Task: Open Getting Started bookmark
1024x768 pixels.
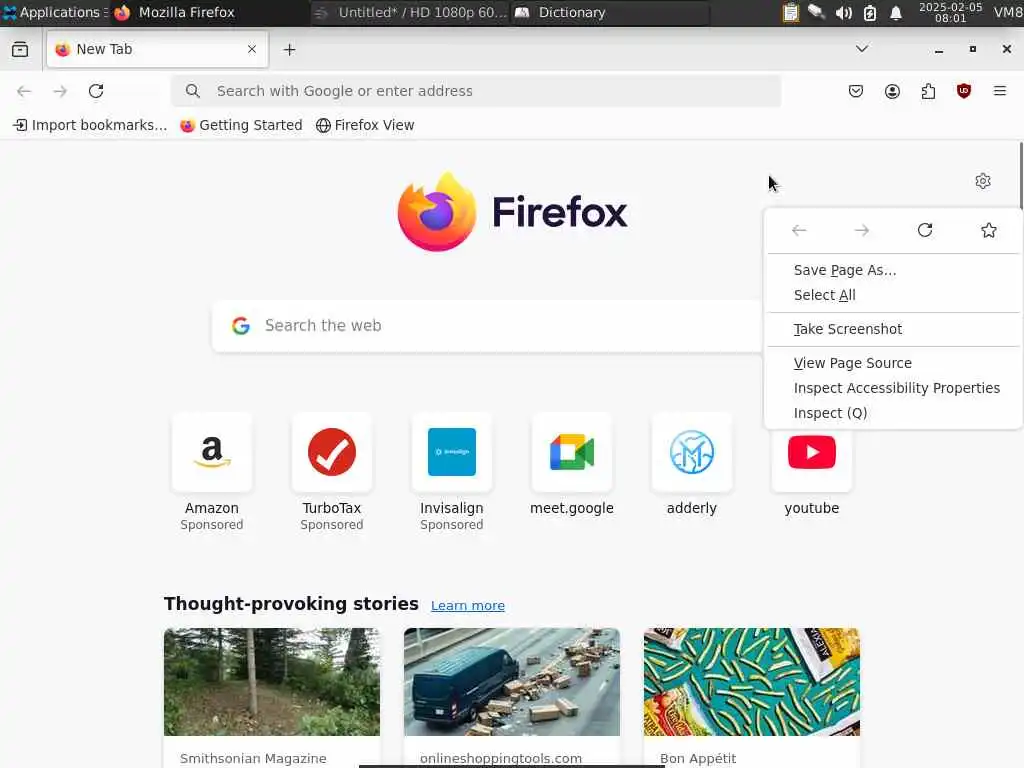Action: (241, 125)
